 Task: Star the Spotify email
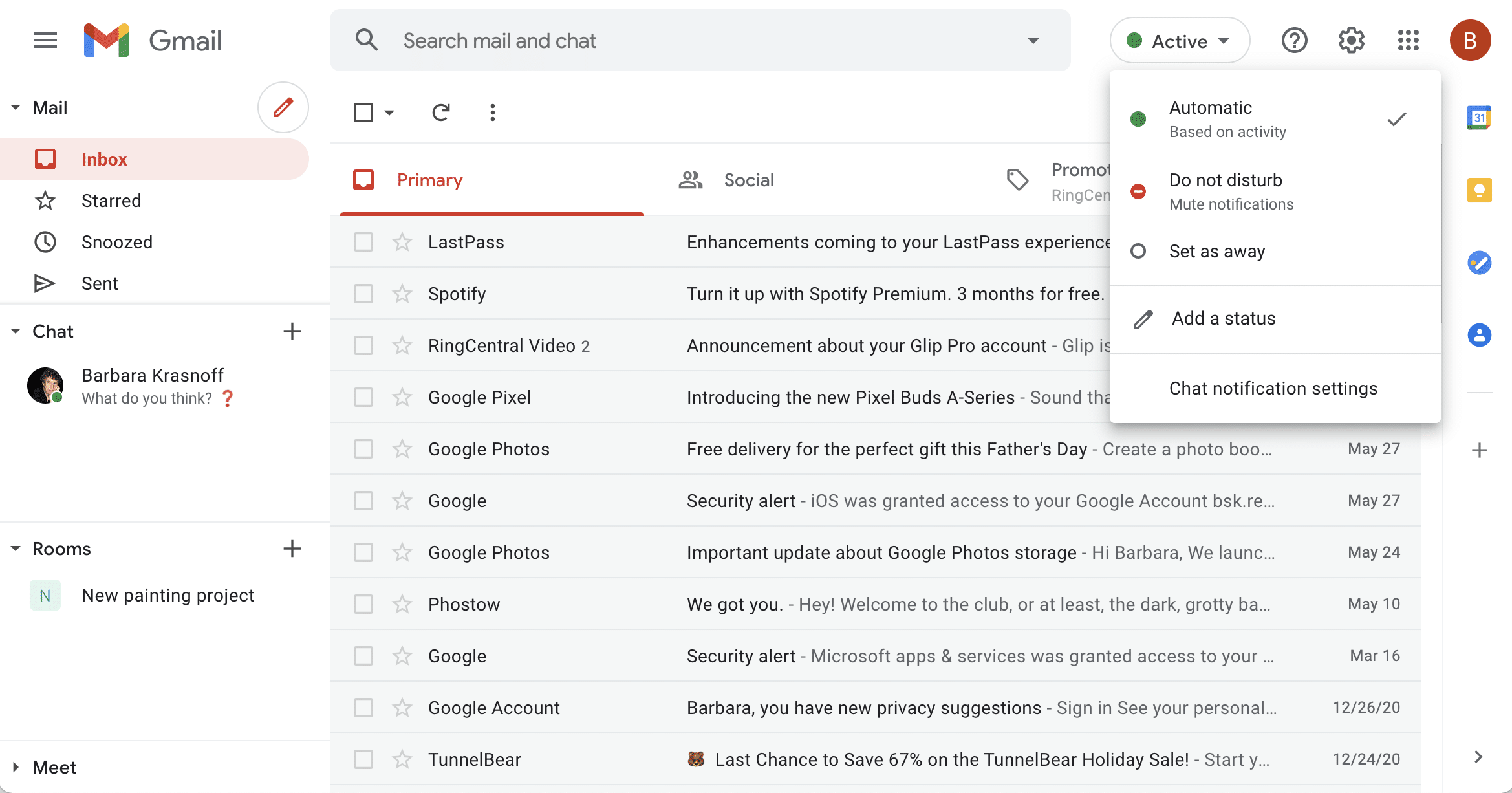(x=402, y=294)
